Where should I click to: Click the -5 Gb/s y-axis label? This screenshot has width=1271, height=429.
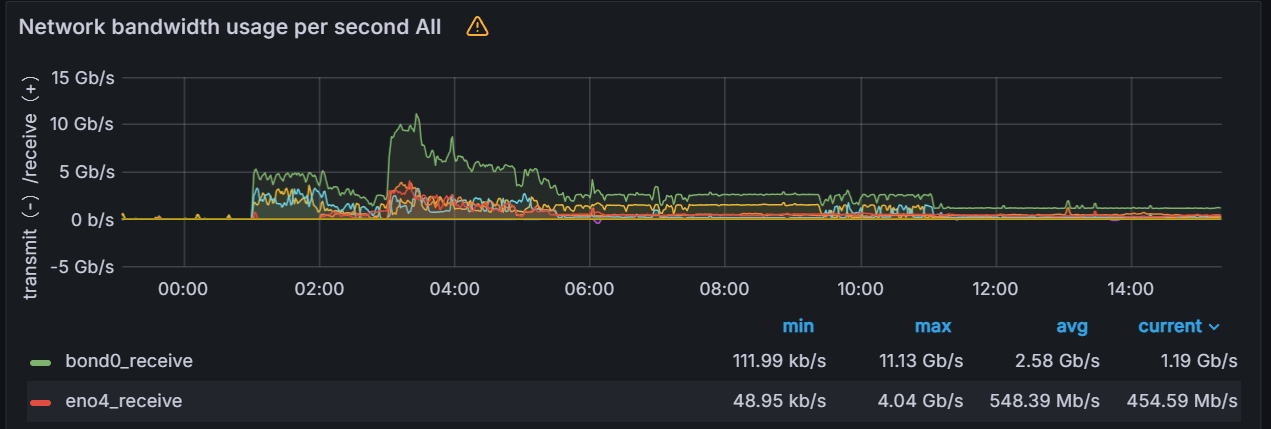pos(82,267)
